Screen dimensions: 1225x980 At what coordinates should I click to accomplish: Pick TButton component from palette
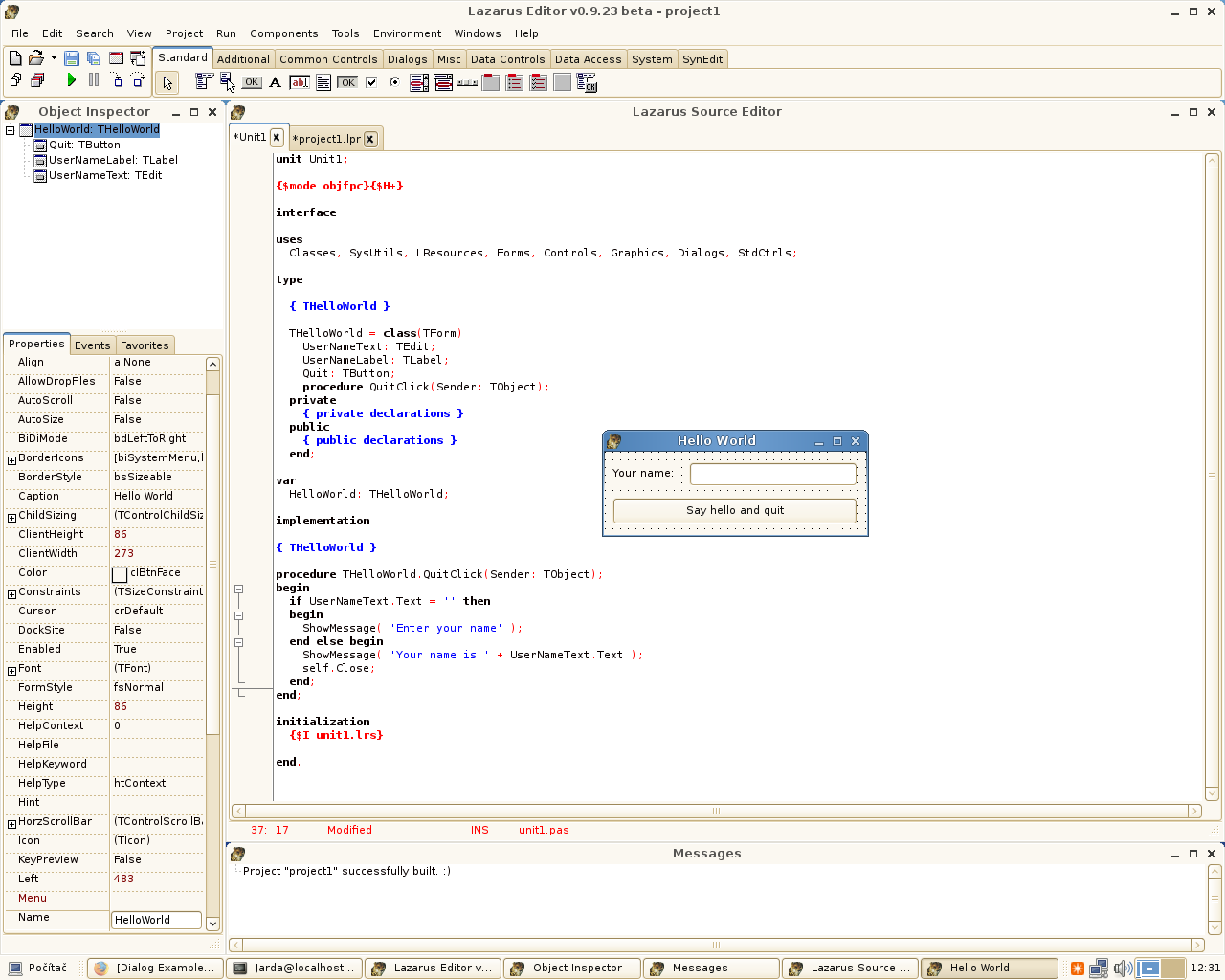[252, 82]
